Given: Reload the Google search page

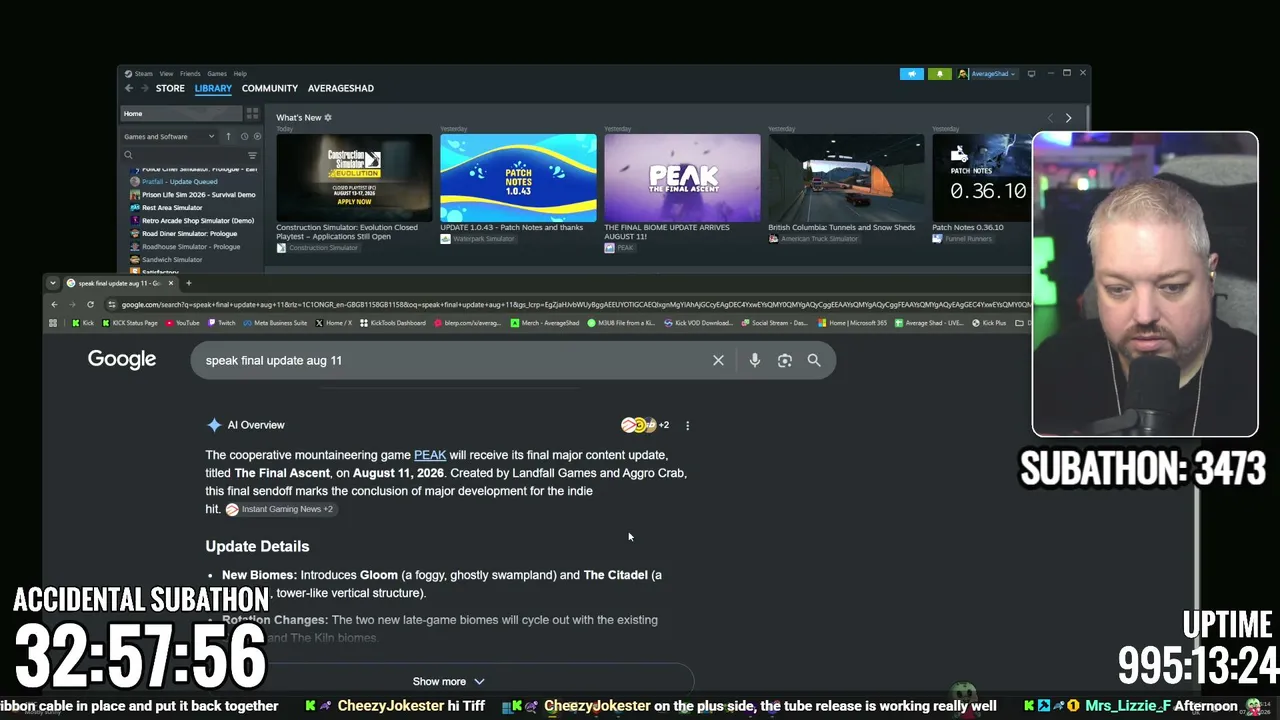Looking at the screenshot, I should 90,304.
